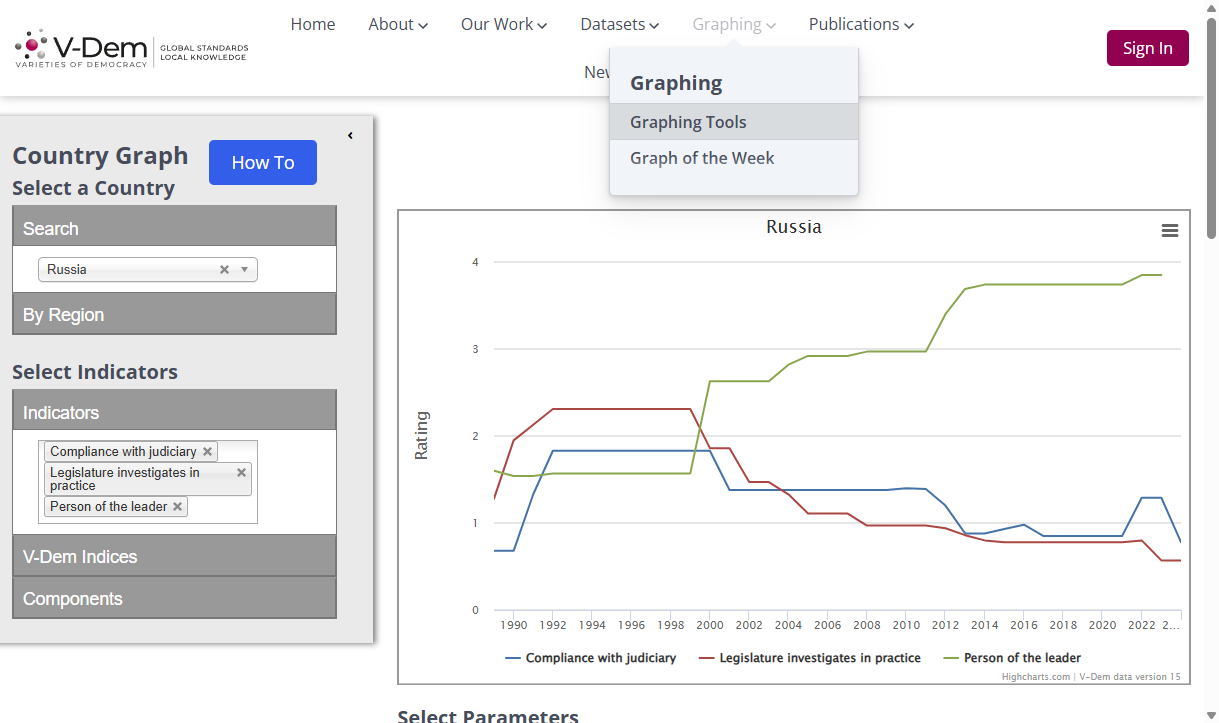
Task: Clear the Russia country selection x
Action: coord(224,270)
